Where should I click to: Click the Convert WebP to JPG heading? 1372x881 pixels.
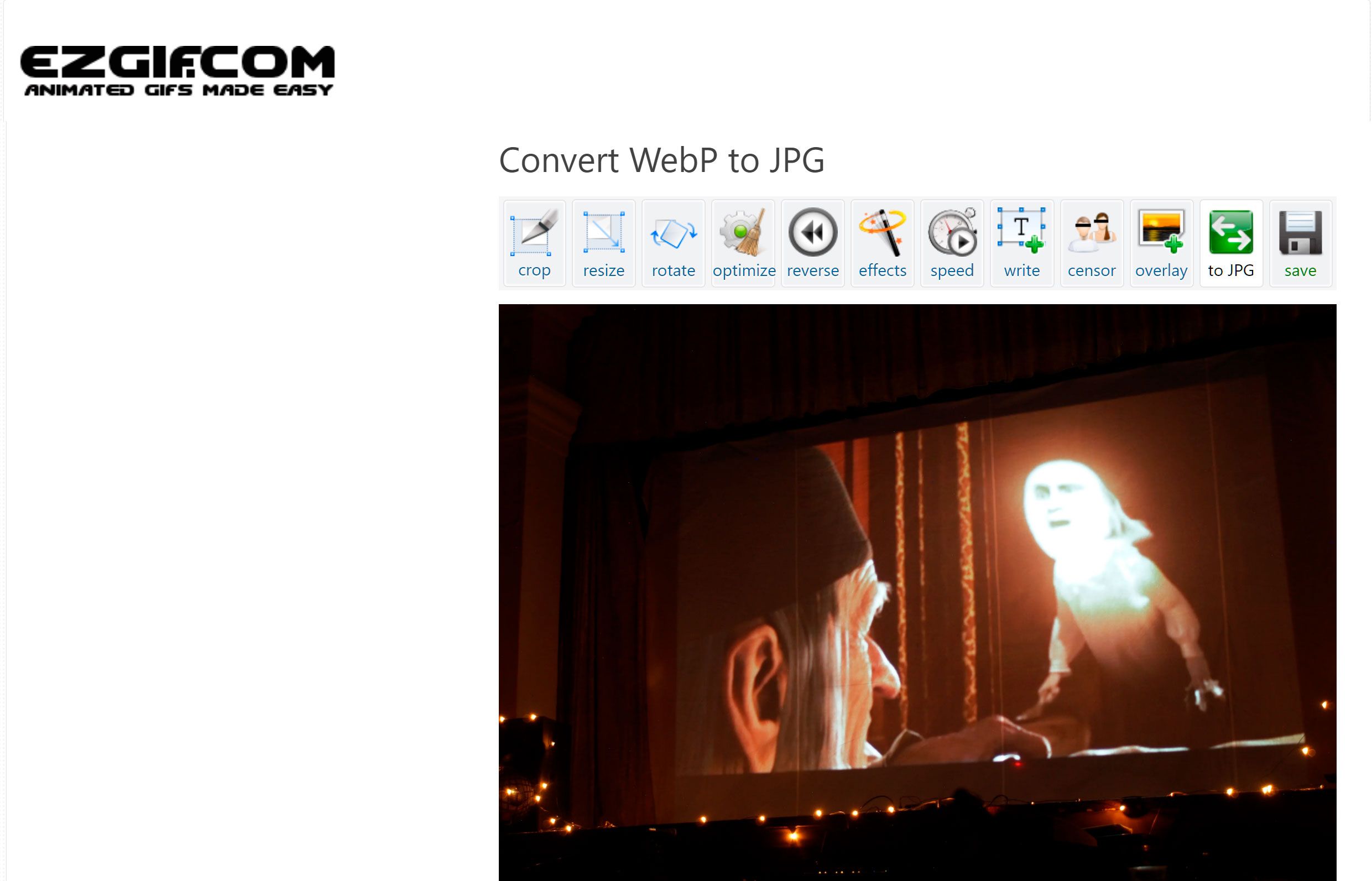click(x=661, y=158)
